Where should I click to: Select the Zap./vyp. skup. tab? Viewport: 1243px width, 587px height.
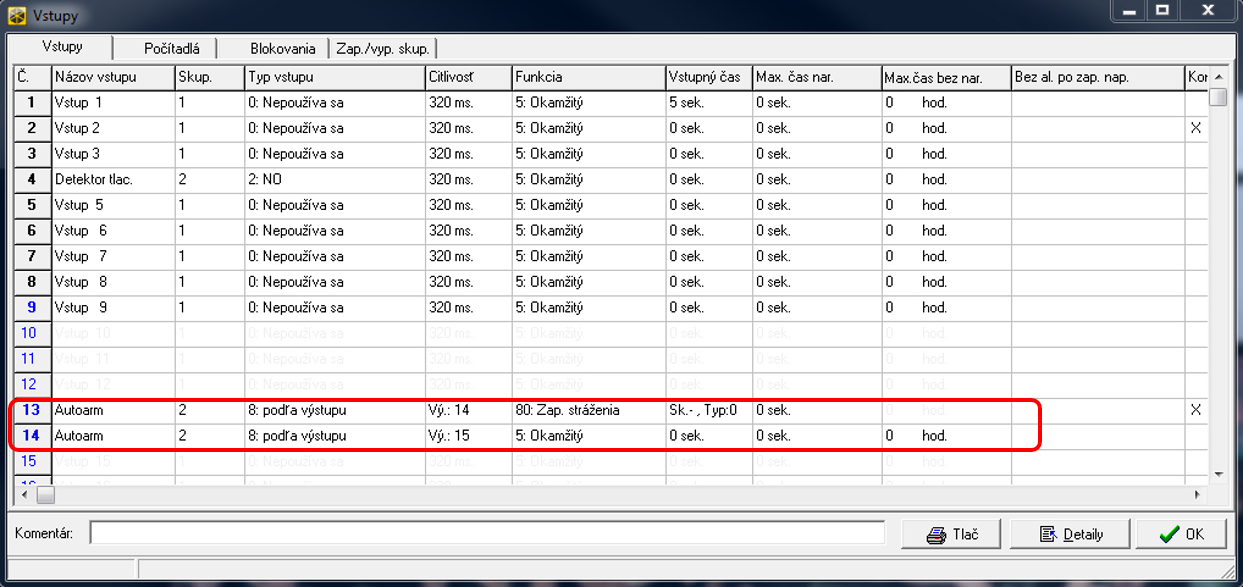click(x=384, y=48)
